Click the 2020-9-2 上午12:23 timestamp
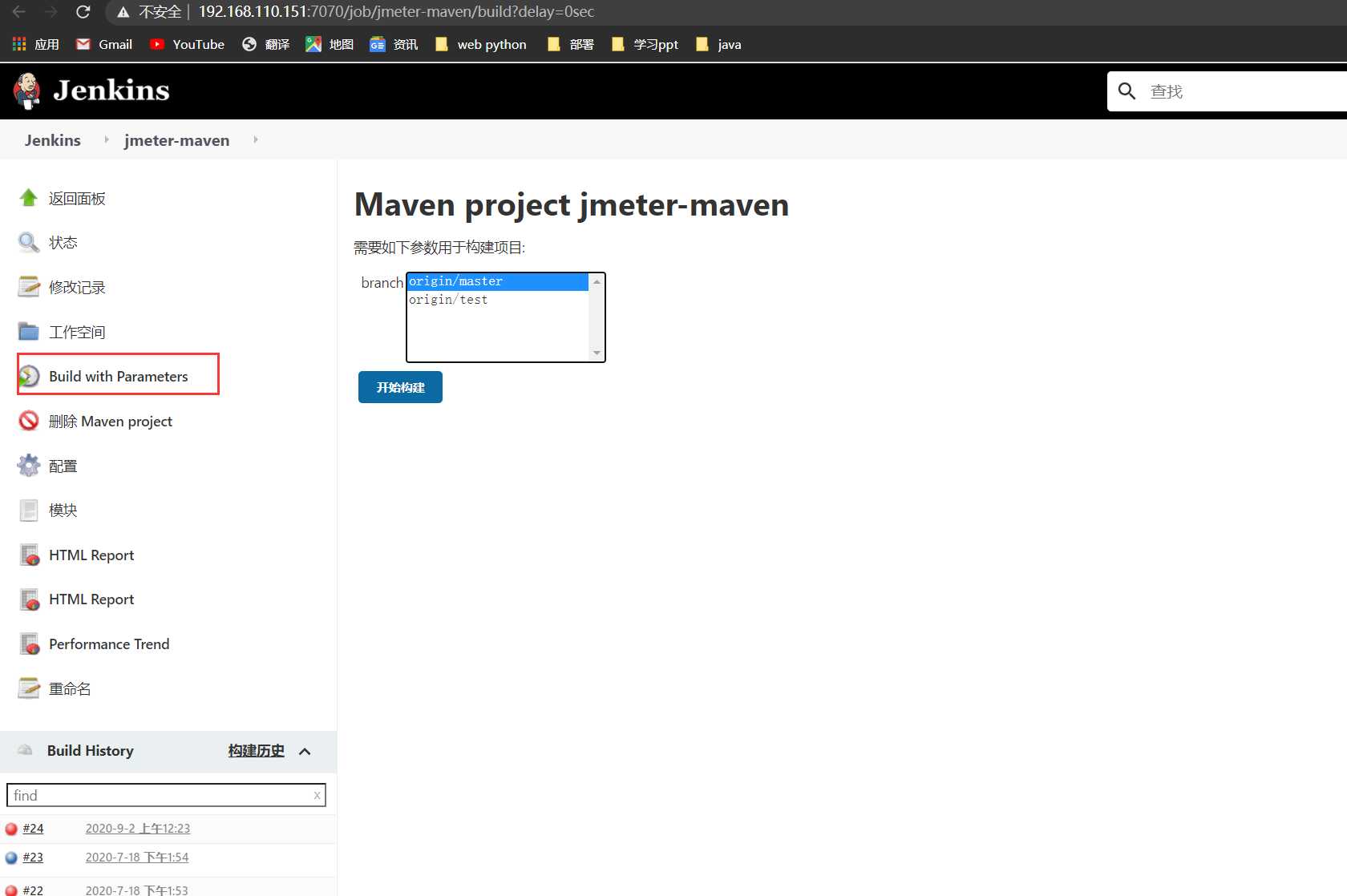Screen dimensions: 1347x896 click(138, 829)
